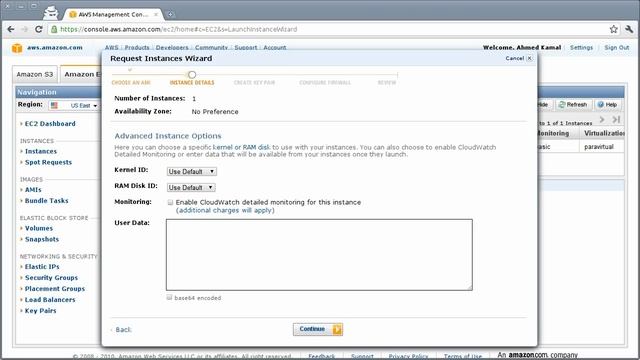Click the Feedback footer link
640x360 pixels.
point(321,356)
